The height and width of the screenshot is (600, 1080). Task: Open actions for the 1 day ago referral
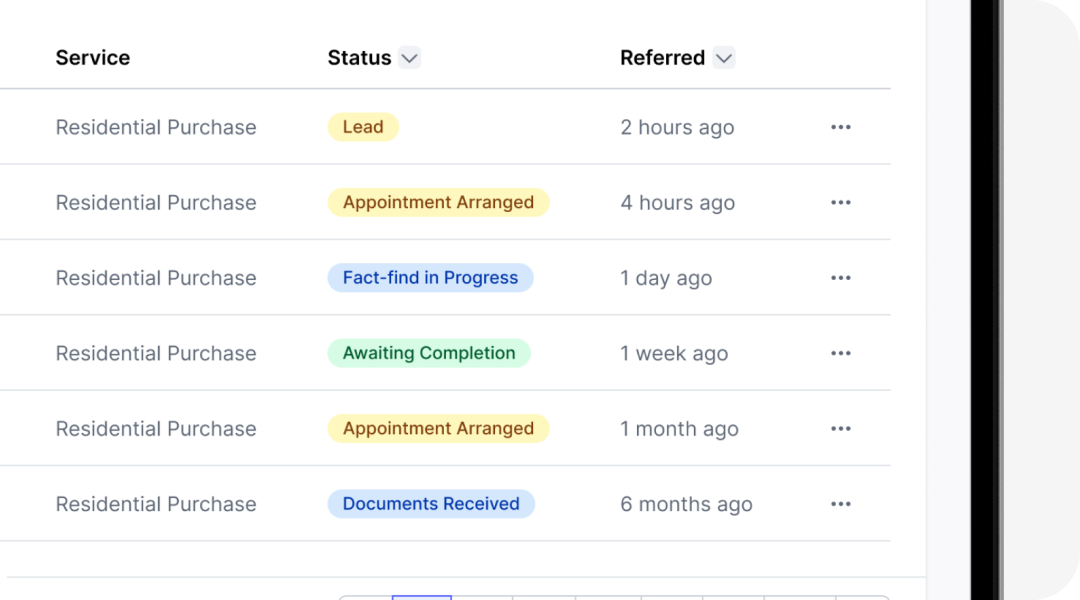[840, 277]
